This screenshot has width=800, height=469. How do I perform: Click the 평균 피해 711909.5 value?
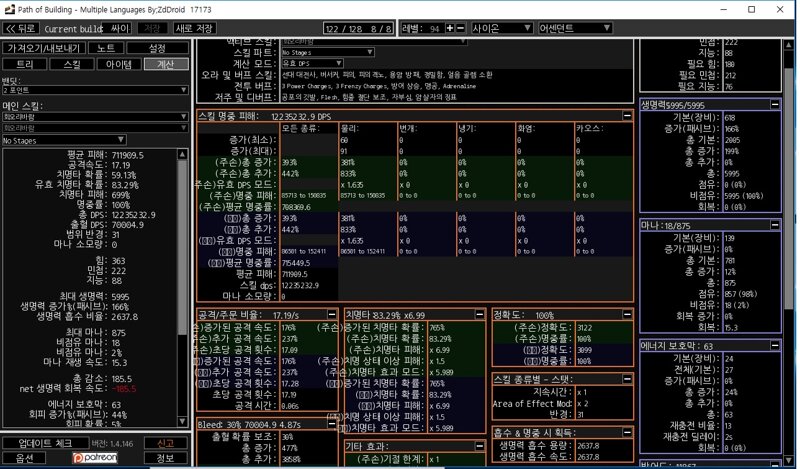tap(128, 155)
